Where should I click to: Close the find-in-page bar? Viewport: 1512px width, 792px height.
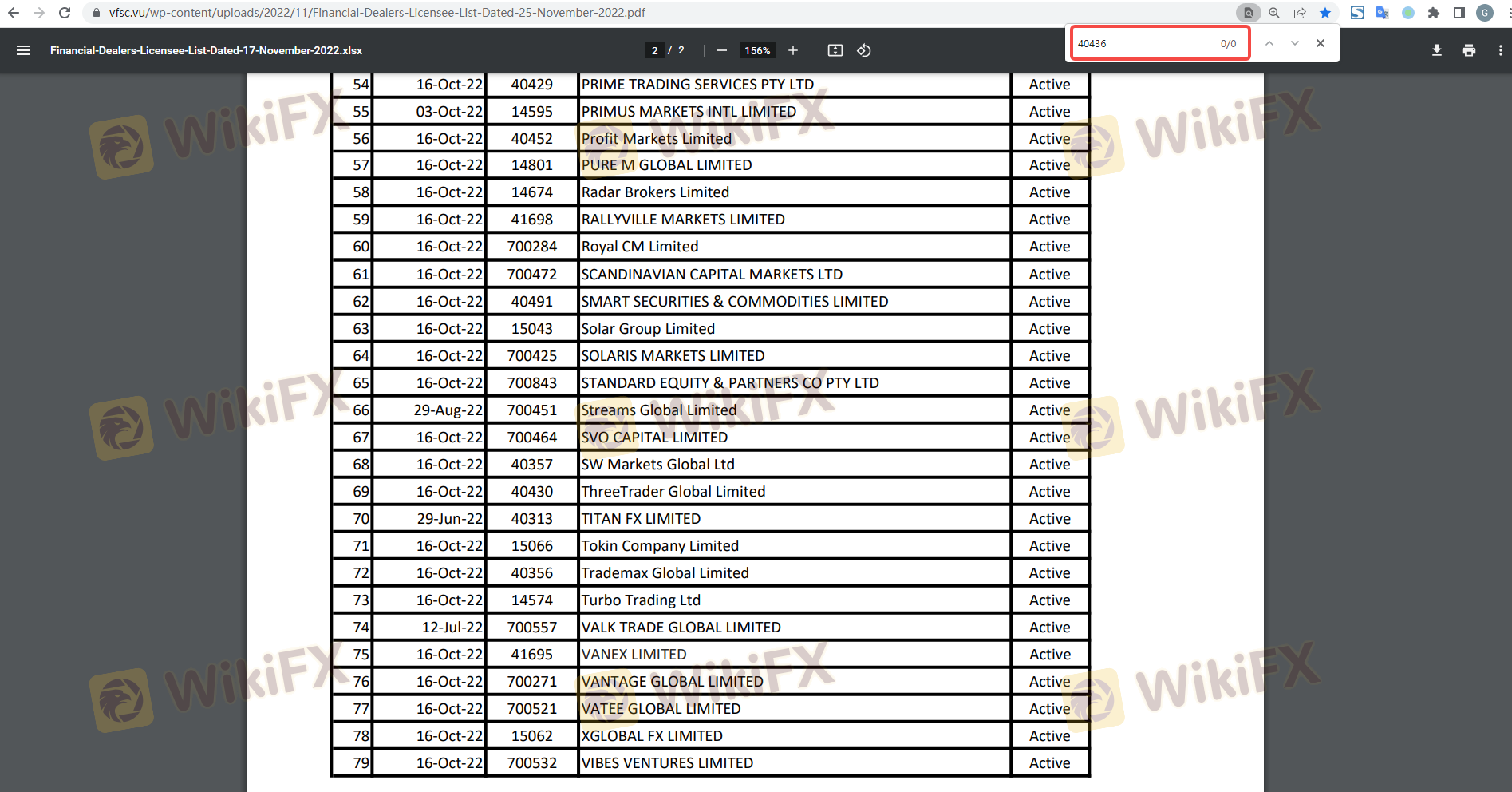pos(1321,43)
